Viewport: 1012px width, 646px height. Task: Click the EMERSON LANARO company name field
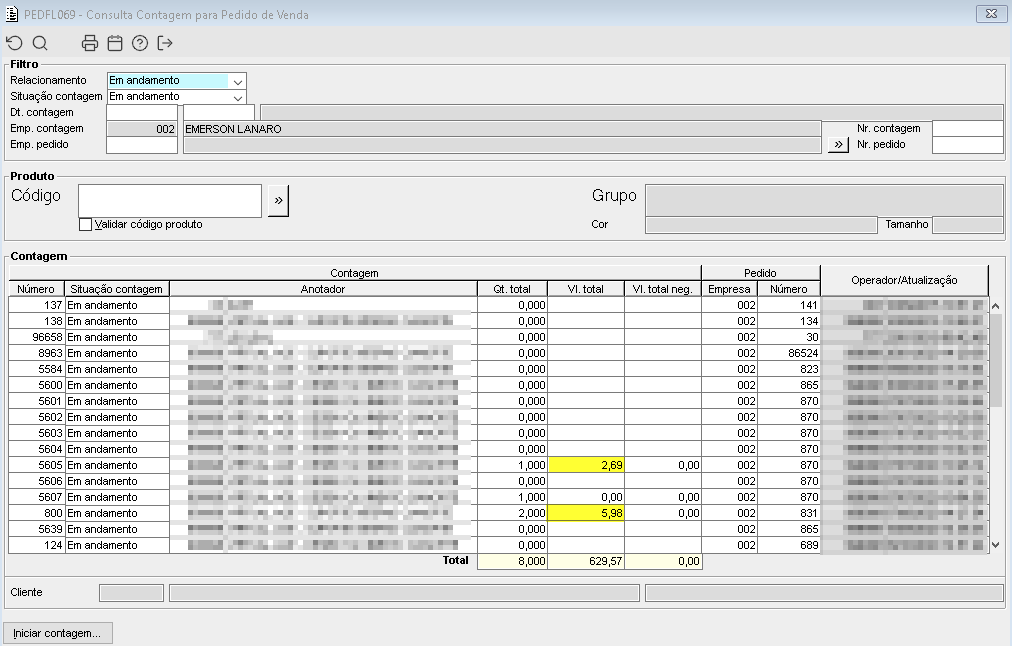pyautogui.click(x=502, y=128)
